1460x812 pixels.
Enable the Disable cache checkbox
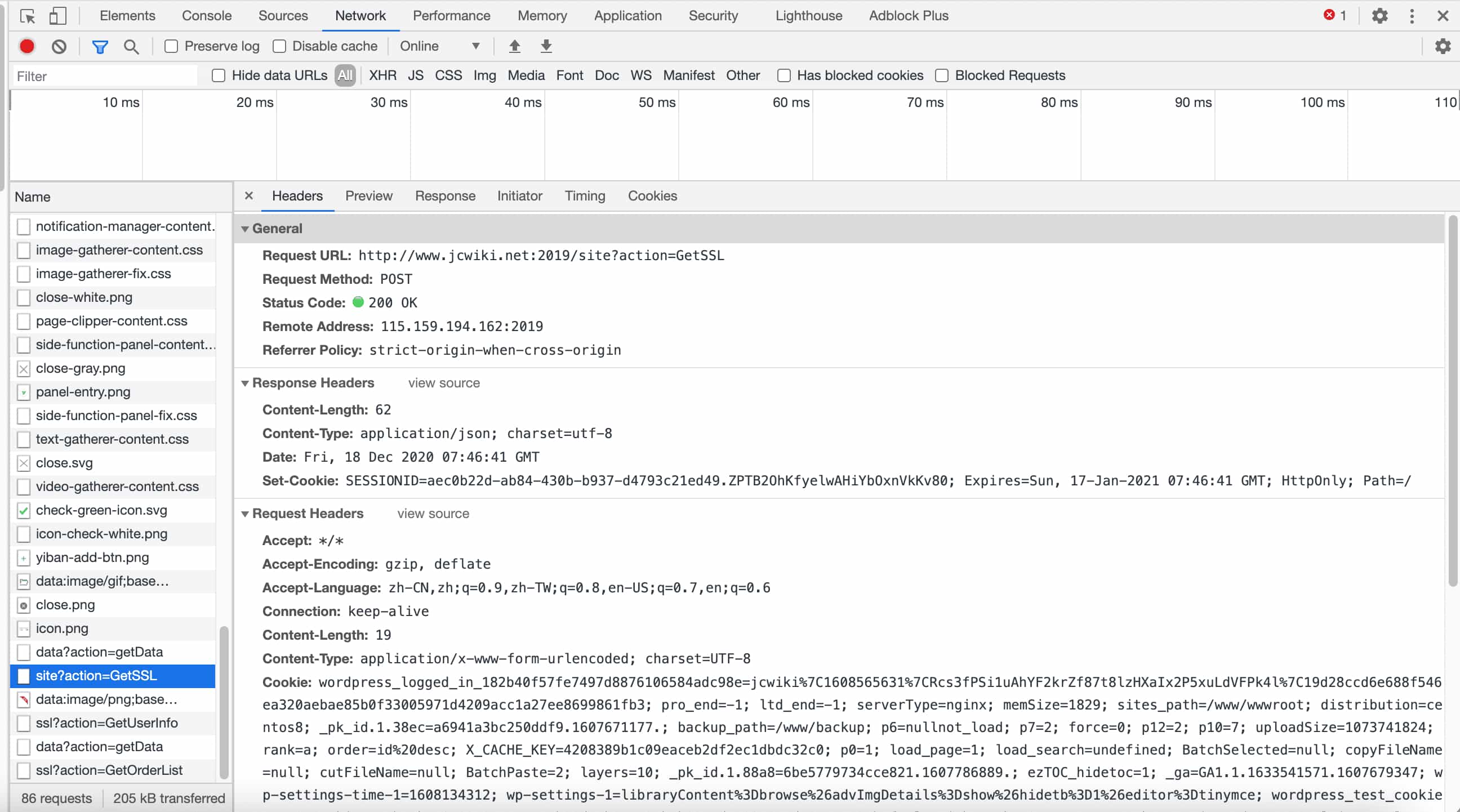[279, 47]
